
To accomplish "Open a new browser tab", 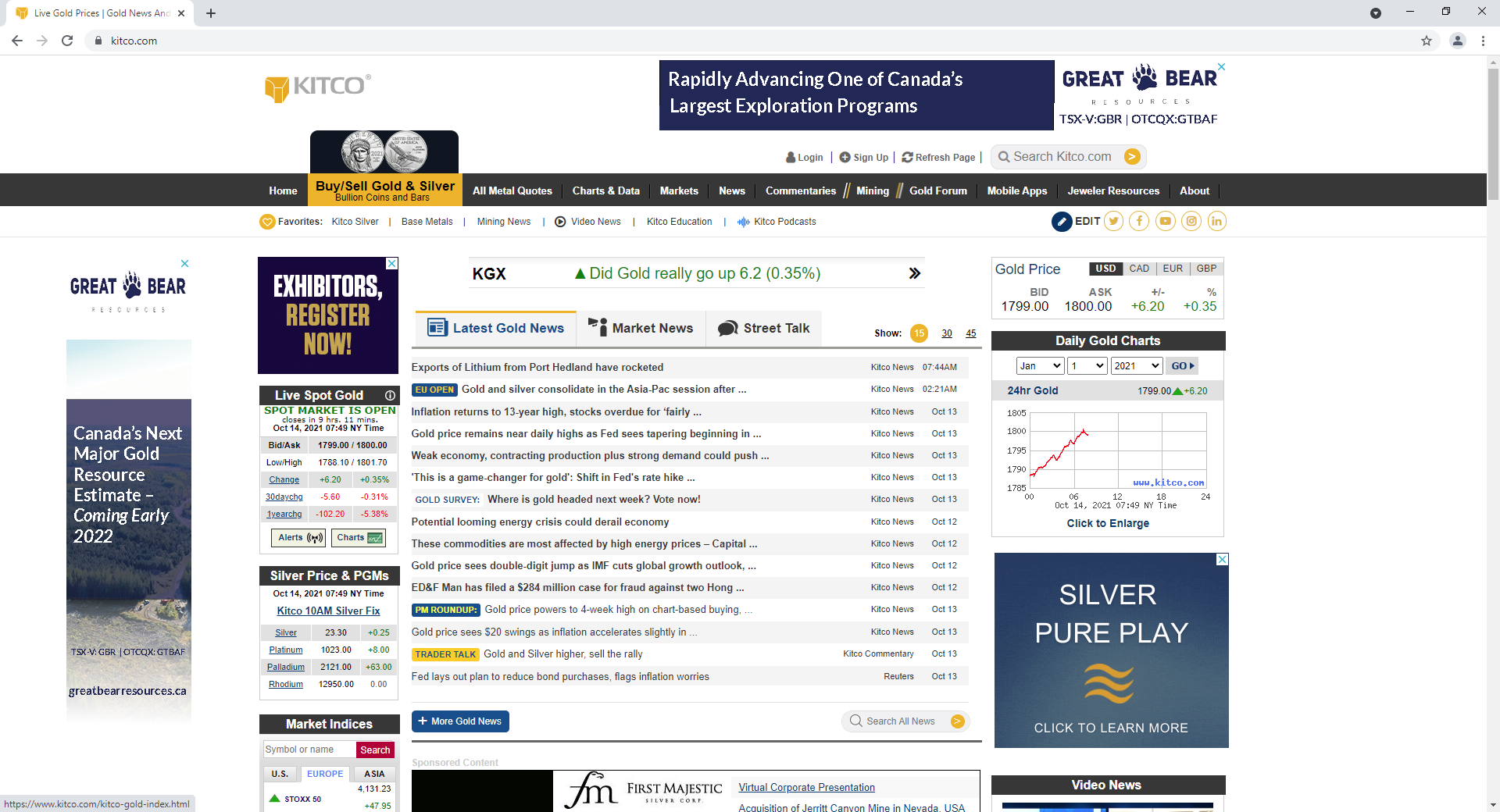I will pos(211,13).
